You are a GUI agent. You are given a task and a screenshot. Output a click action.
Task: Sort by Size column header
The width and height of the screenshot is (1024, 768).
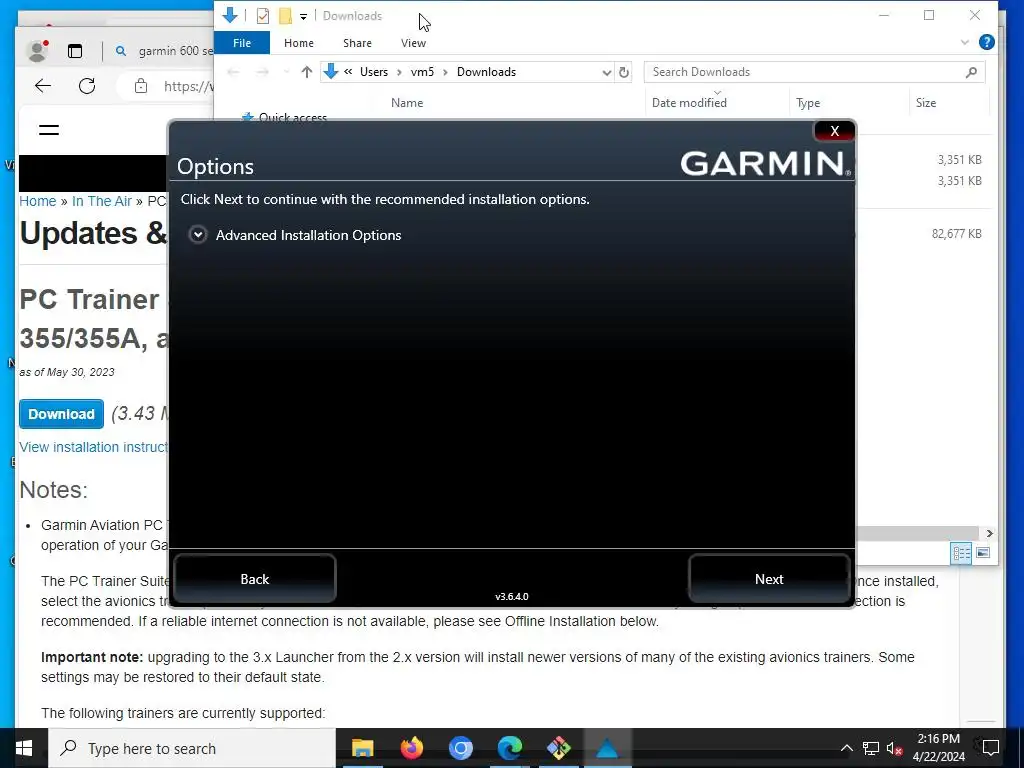point(925,103)
